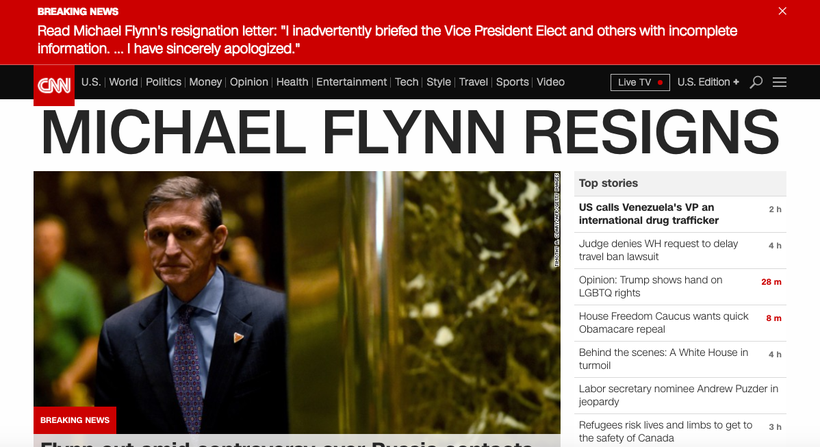Open the Michael Flynn Resigns headline
The image size is (820, 447).
pyautogui.click(x=410, y=132)
